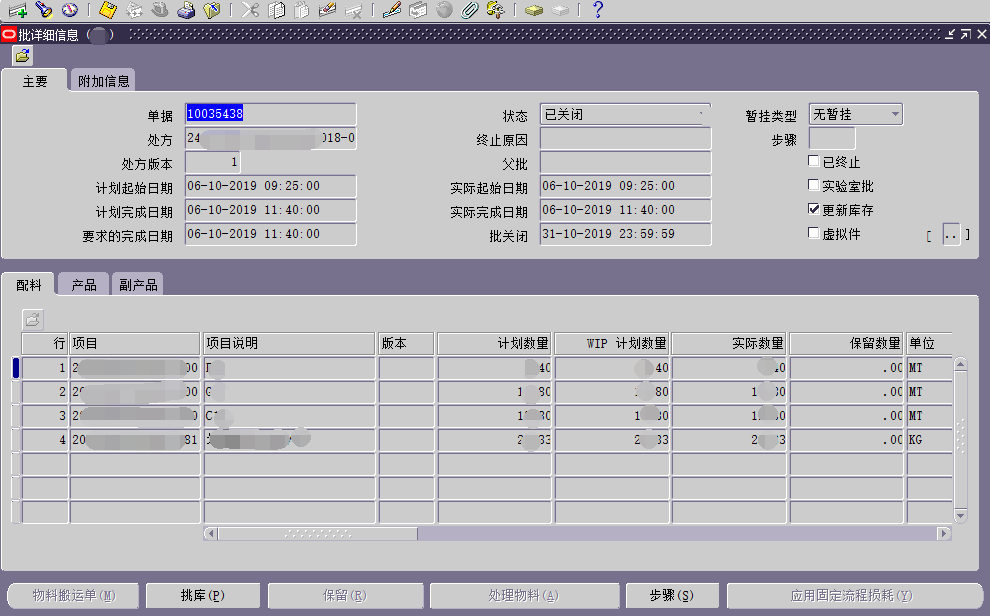Click the Cut scissors icon

pyautogui.click(x=251, y=11)
